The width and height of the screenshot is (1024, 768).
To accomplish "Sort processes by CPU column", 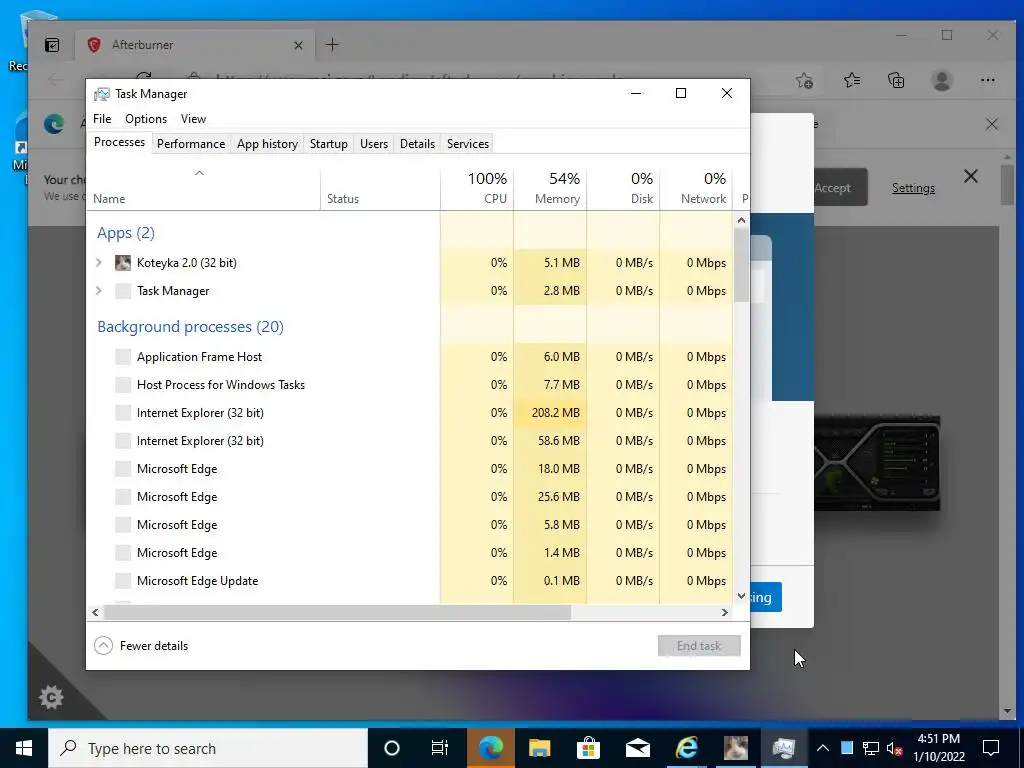I will pyautogui.click(x=477, y=188).
